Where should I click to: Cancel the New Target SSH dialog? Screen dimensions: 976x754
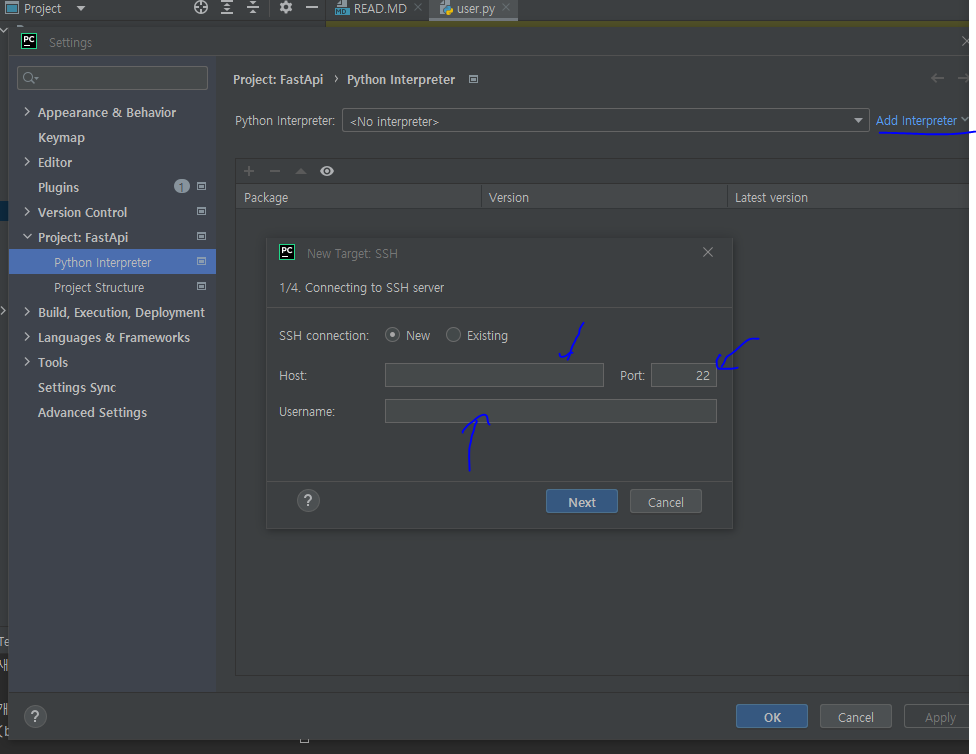665,502
